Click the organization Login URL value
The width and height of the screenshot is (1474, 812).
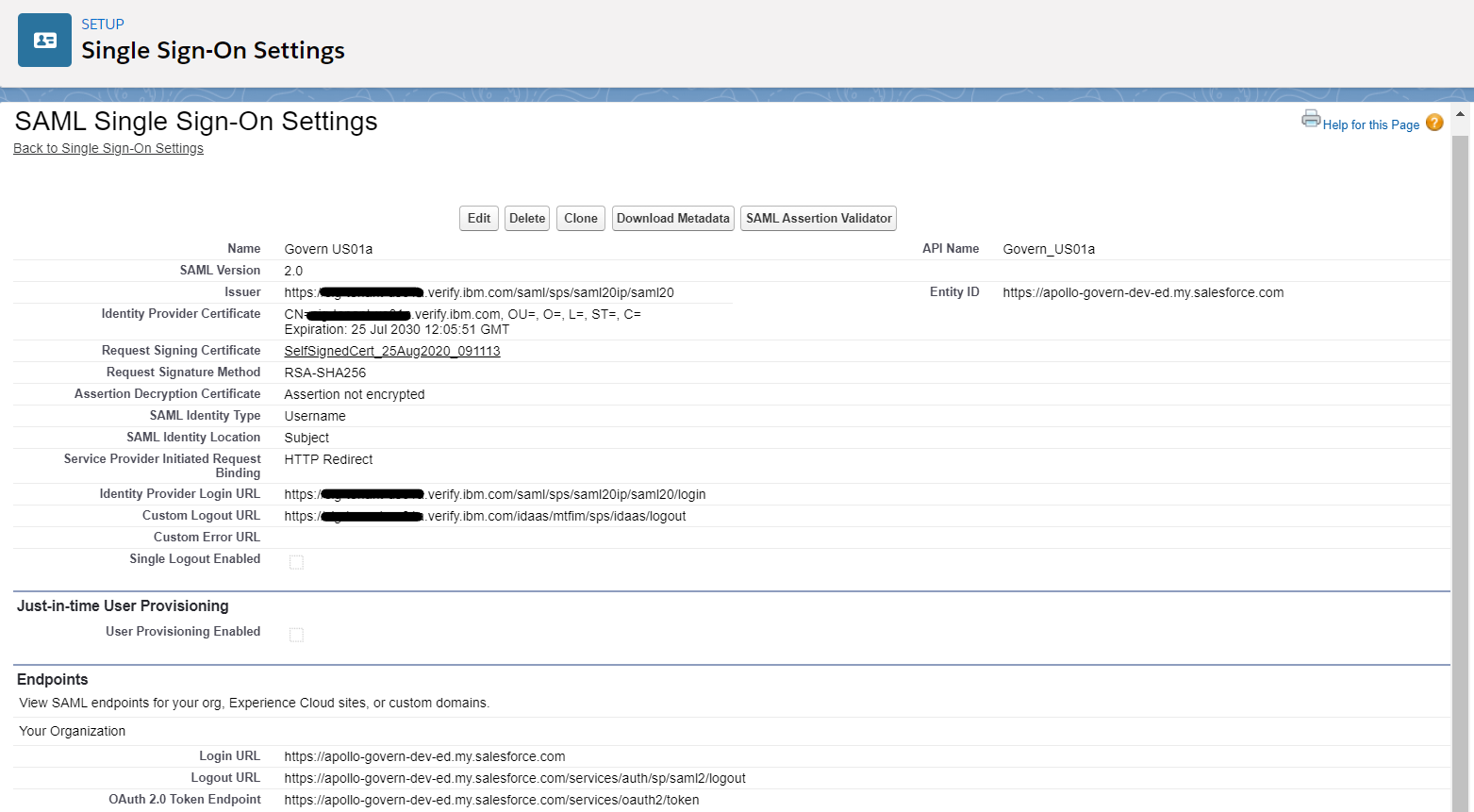pos(424,756)
